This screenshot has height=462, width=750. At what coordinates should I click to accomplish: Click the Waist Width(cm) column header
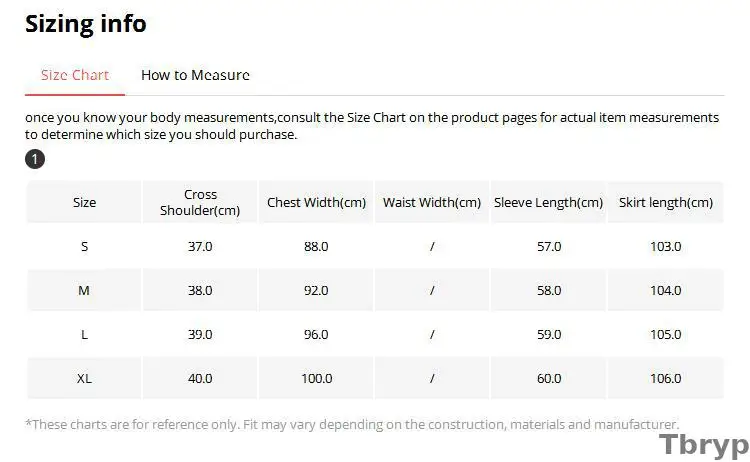point(432,203)
